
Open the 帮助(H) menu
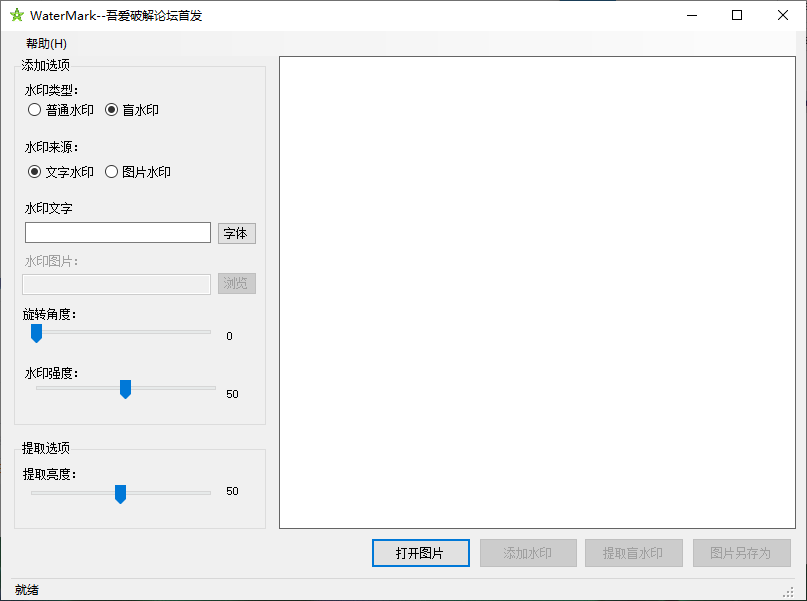tap(44, 43)
